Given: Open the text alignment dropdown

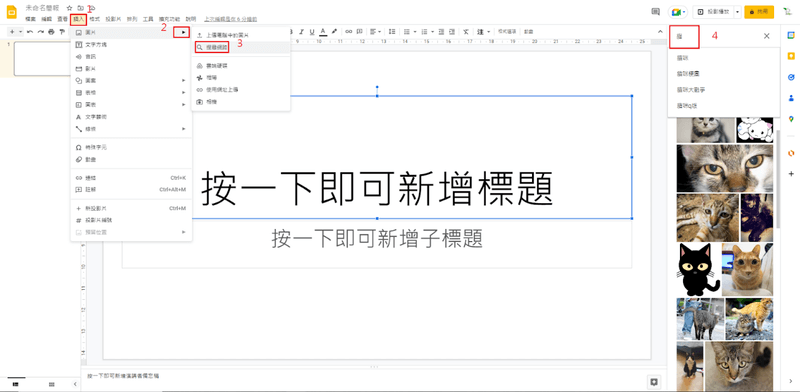Looking at the screenshot, I should coord(376,32).
